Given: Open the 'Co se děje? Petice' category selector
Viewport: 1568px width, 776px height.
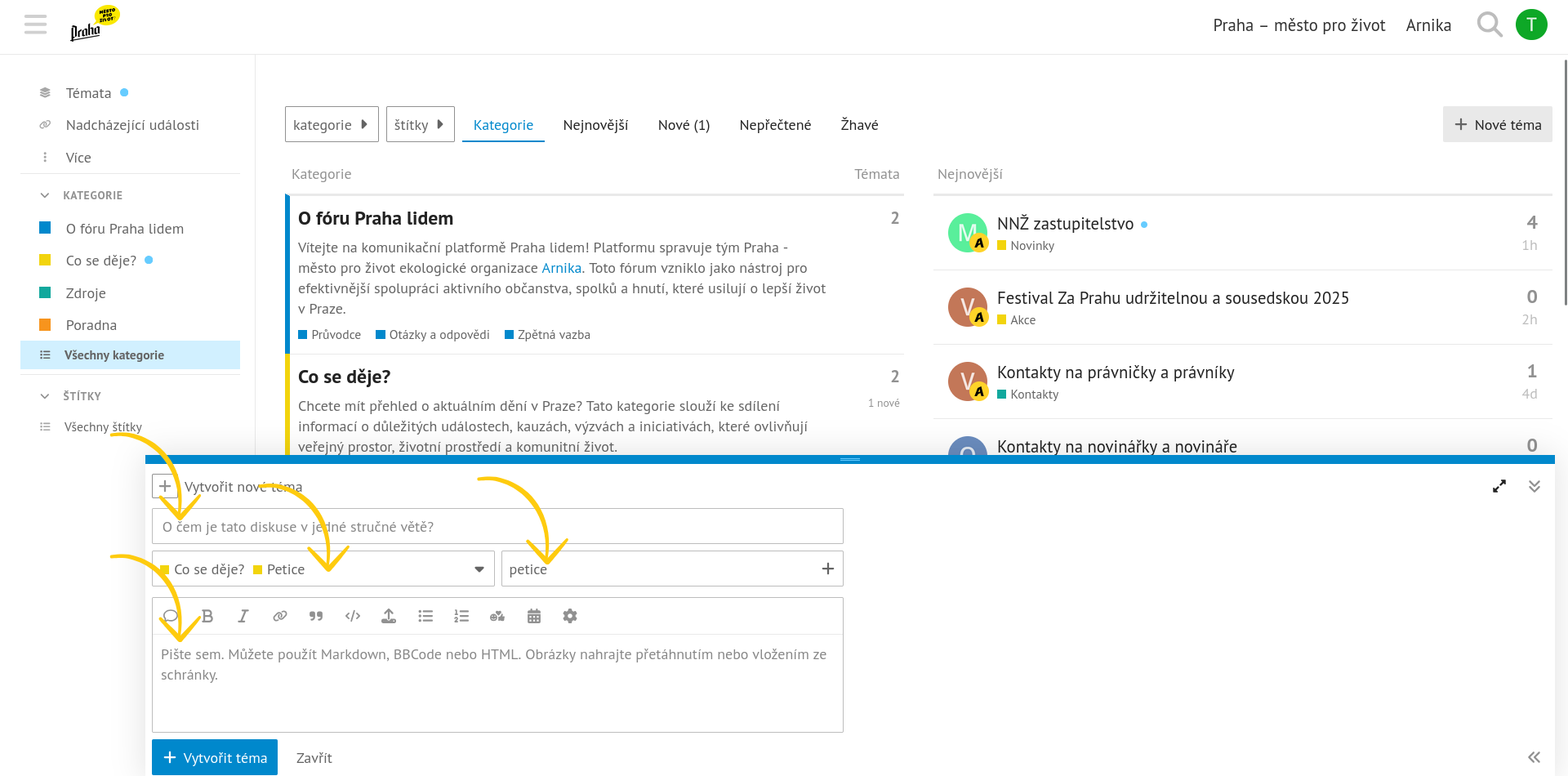Looking at the screenshot, I should tap(323, 569).
